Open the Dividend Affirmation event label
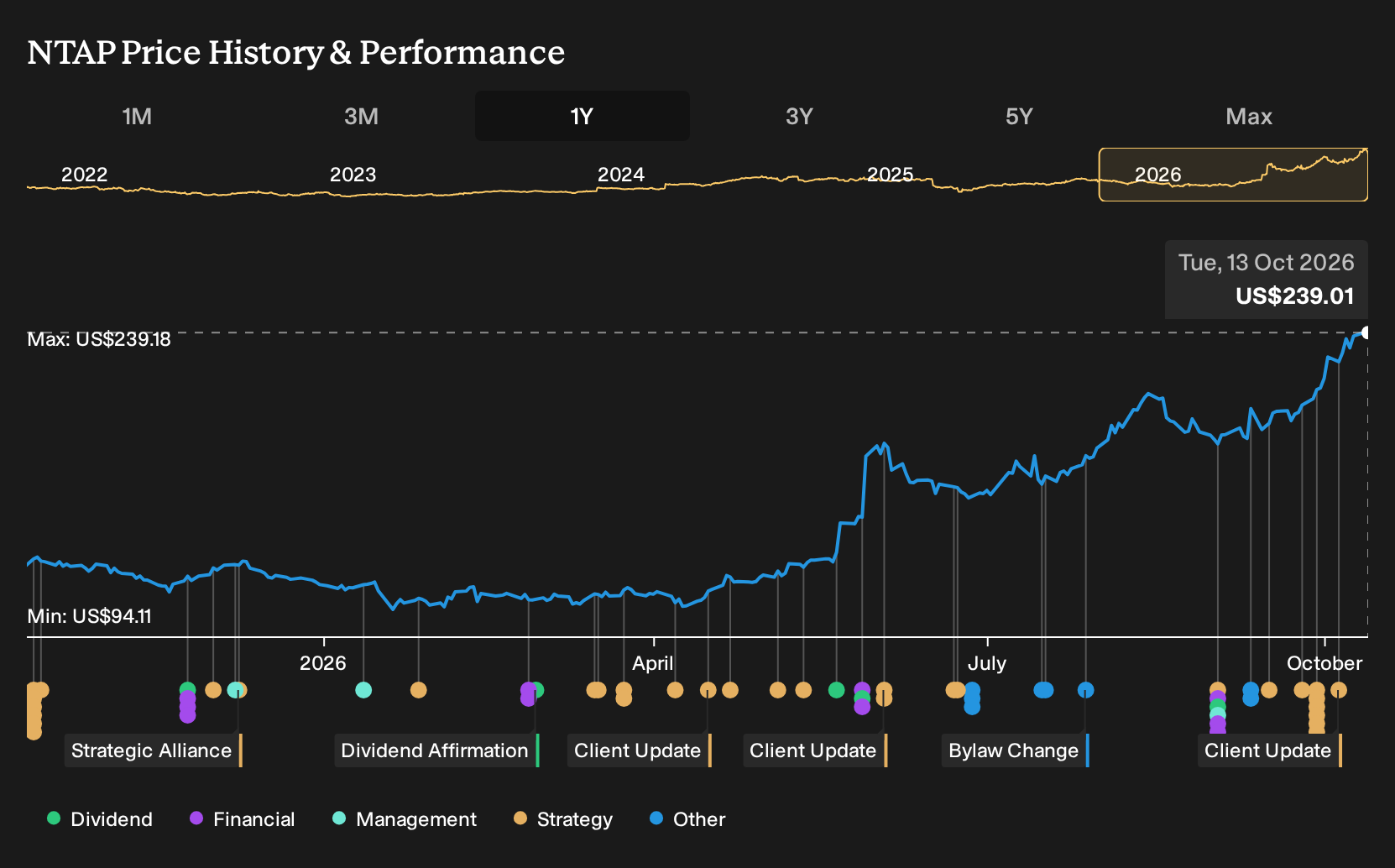1395x868 pixels. 436,750
